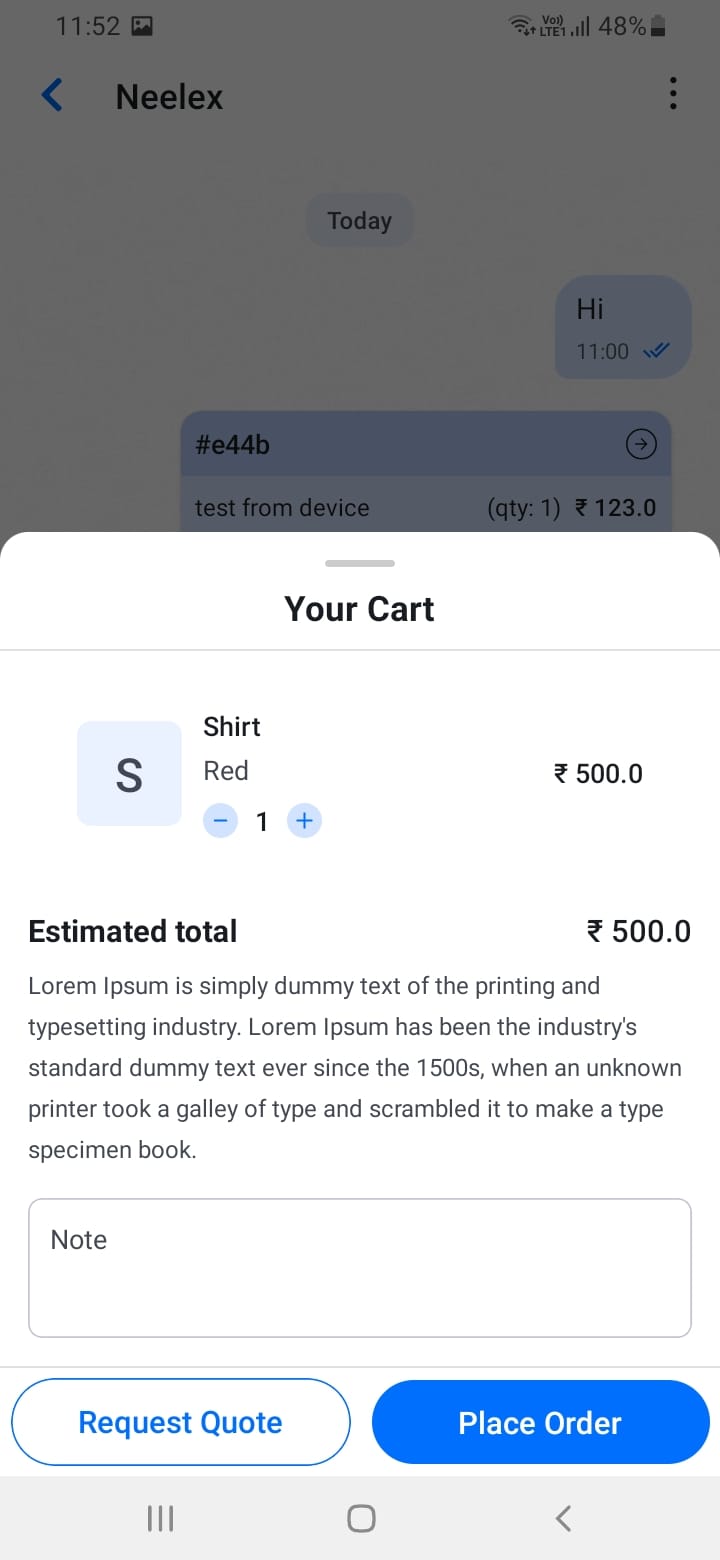Tap the Shirt 'S' thumbnail
Screen dimensions: 720x1560
129,774
